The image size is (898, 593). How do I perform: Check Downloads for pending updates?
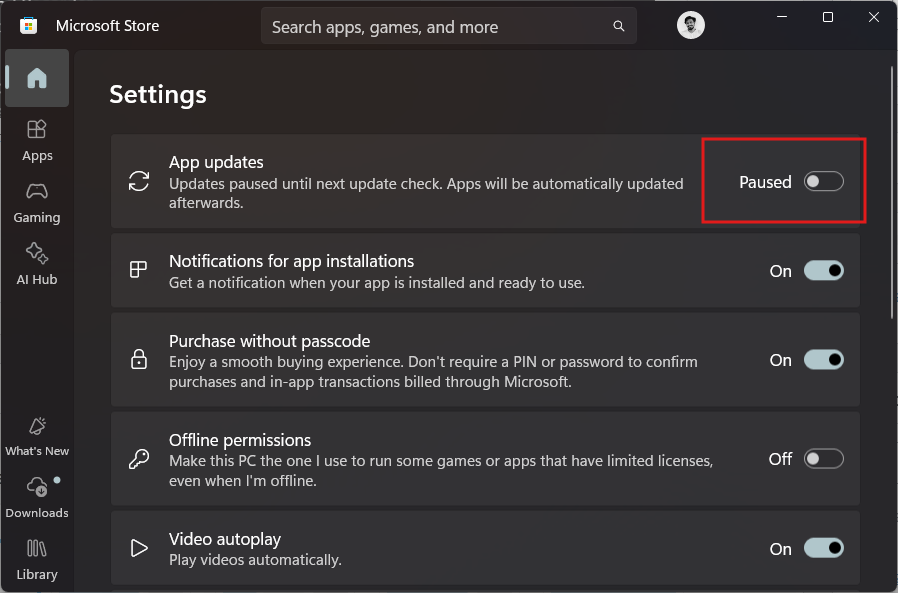[x=37, y=495]
